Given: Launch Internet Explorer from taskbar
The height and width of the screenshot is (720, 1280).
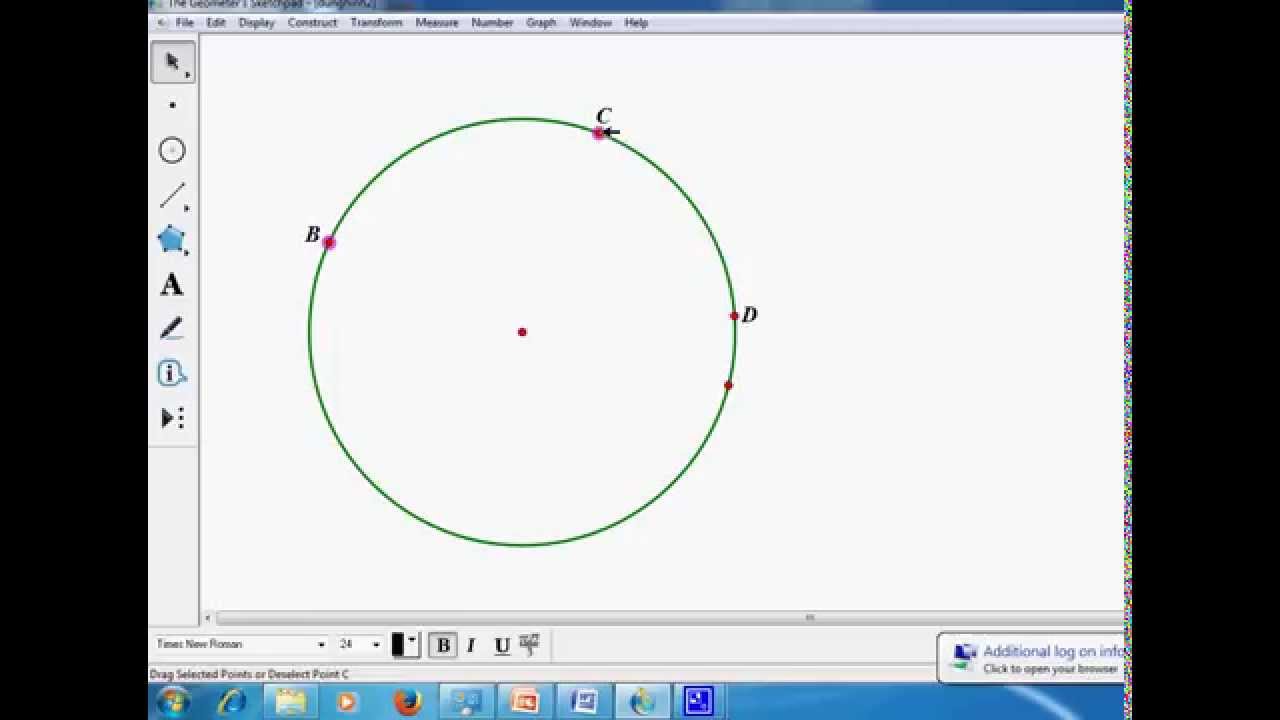Looking at the screenshot, I should pos(231,701).
